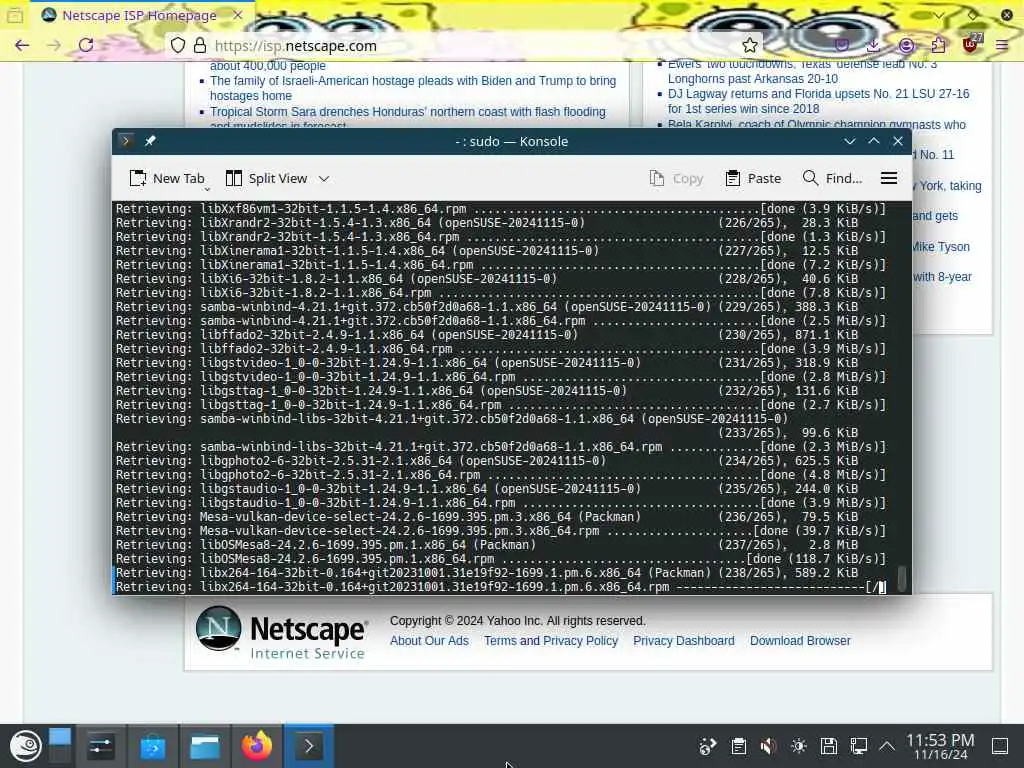The width and height of the screenshot is (1024, 768).
Task: Open Firefox downloads panel
Action: [873, 46]
